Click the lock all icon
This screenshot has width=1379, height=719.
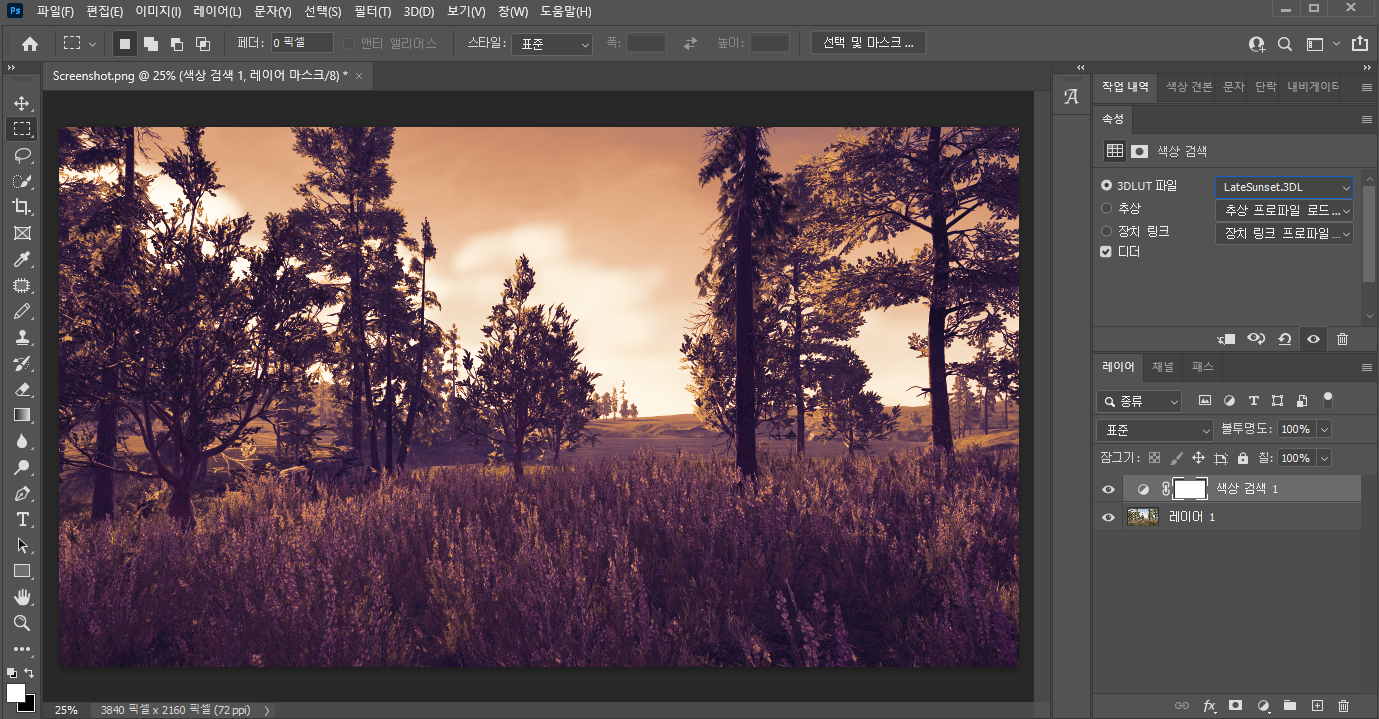point(1243,458)
